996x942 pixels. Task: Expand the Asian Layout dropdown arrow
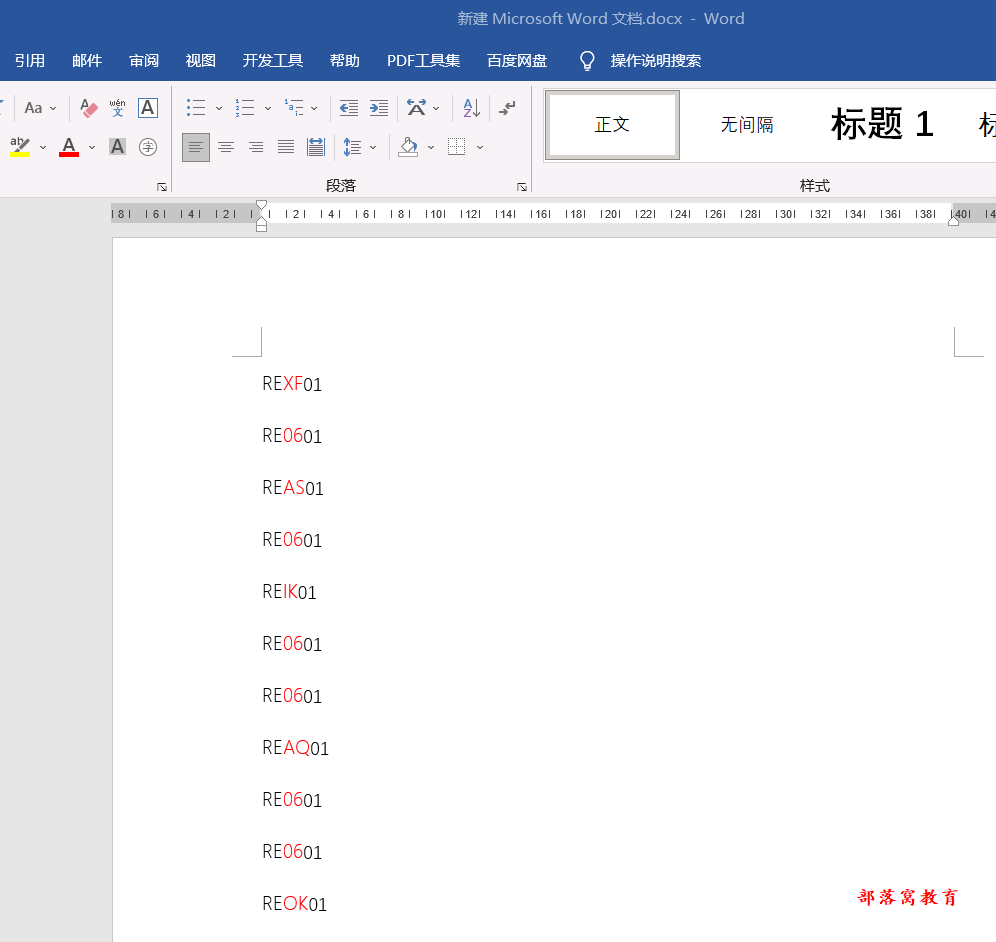(436, 109)
